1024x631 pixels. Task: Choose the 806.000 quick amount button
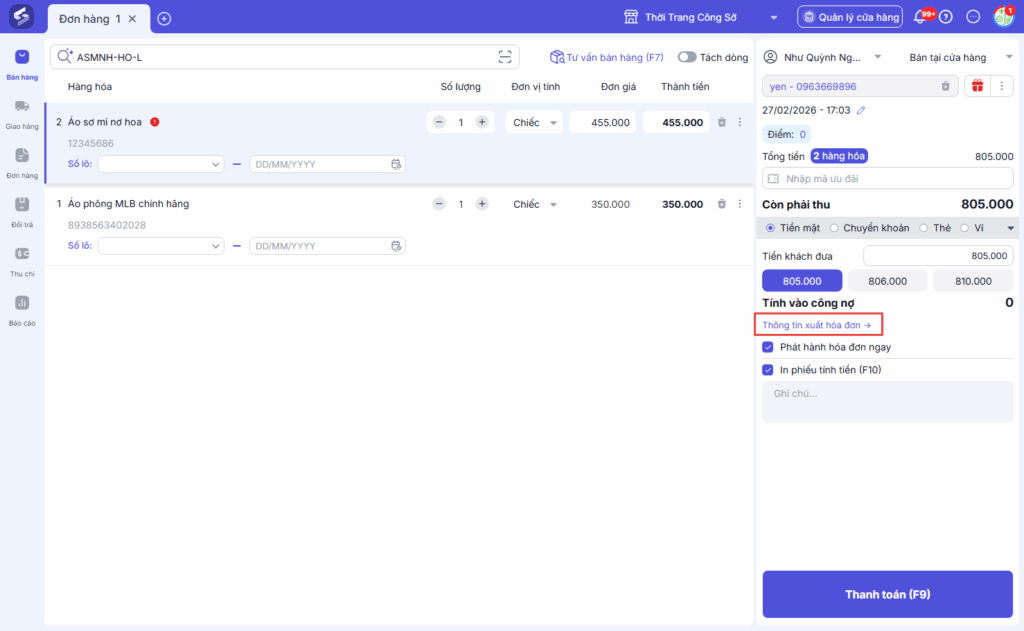888,281
